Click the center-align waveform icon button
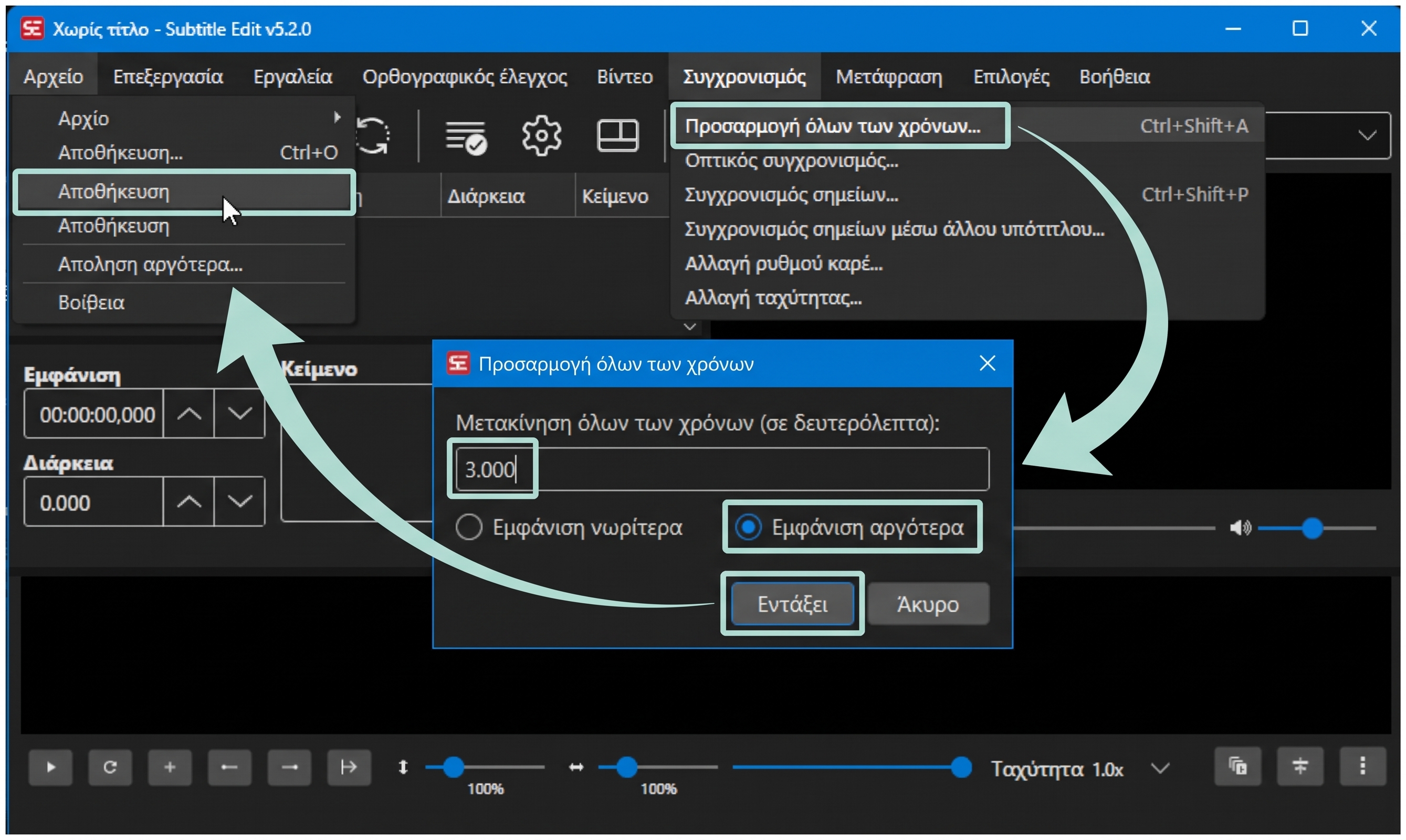 (x=1300, y=766)
